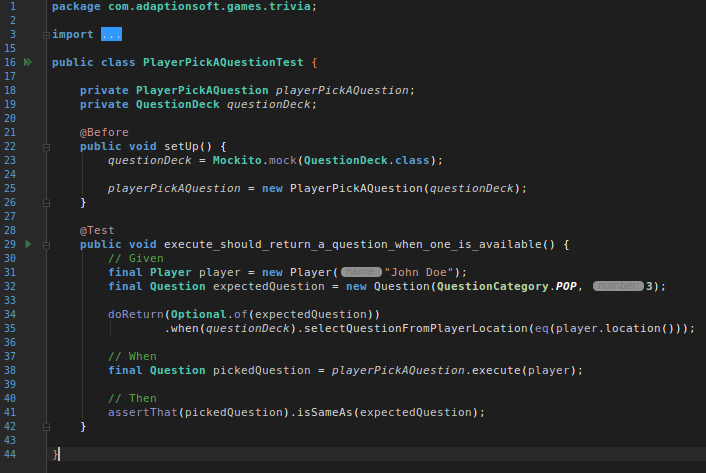Click questionDeck field declaration on line 19

[x=268, y=104]
